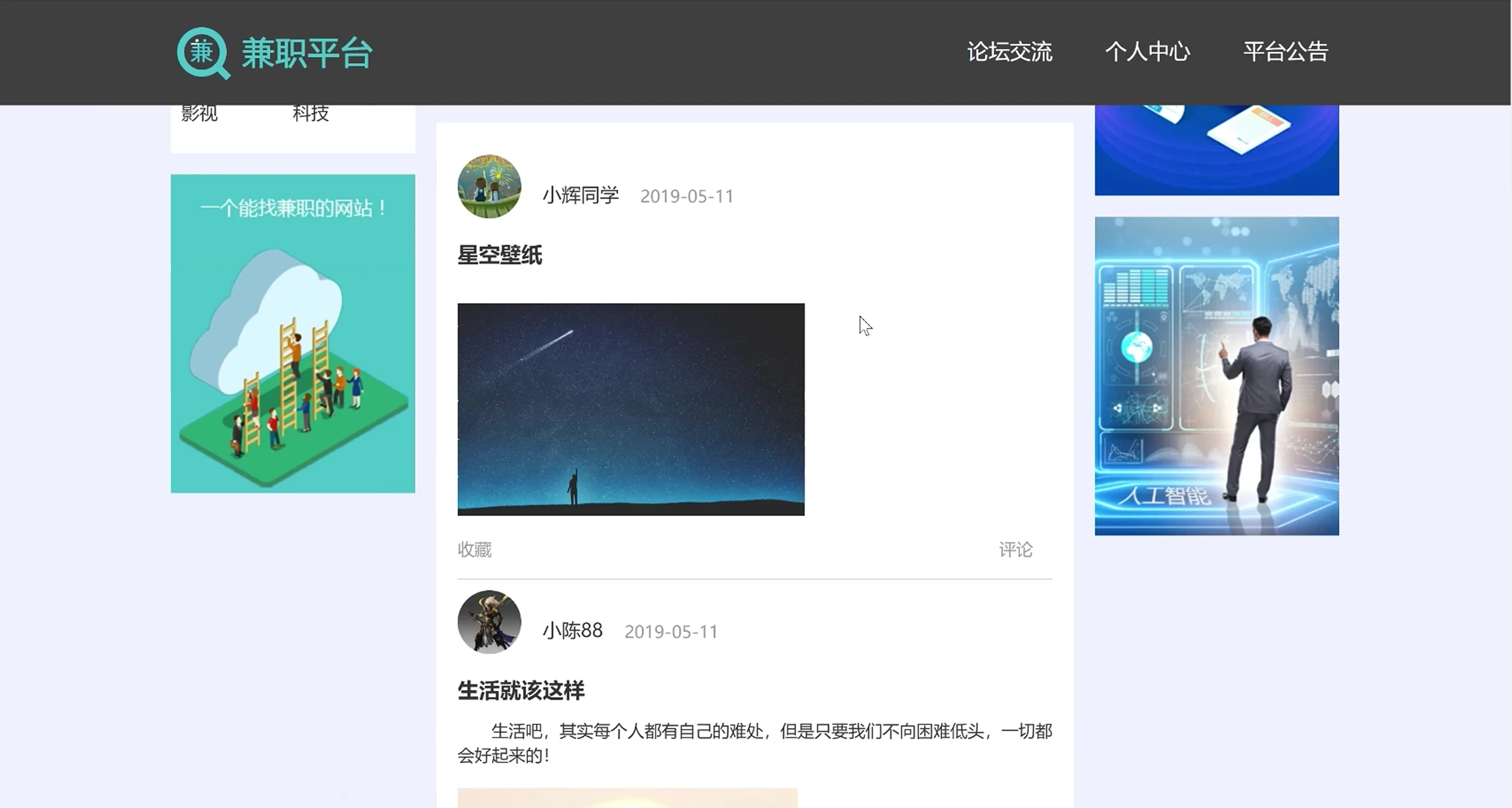
Task: Open the username 小陈88
Action: coord(572,631)
